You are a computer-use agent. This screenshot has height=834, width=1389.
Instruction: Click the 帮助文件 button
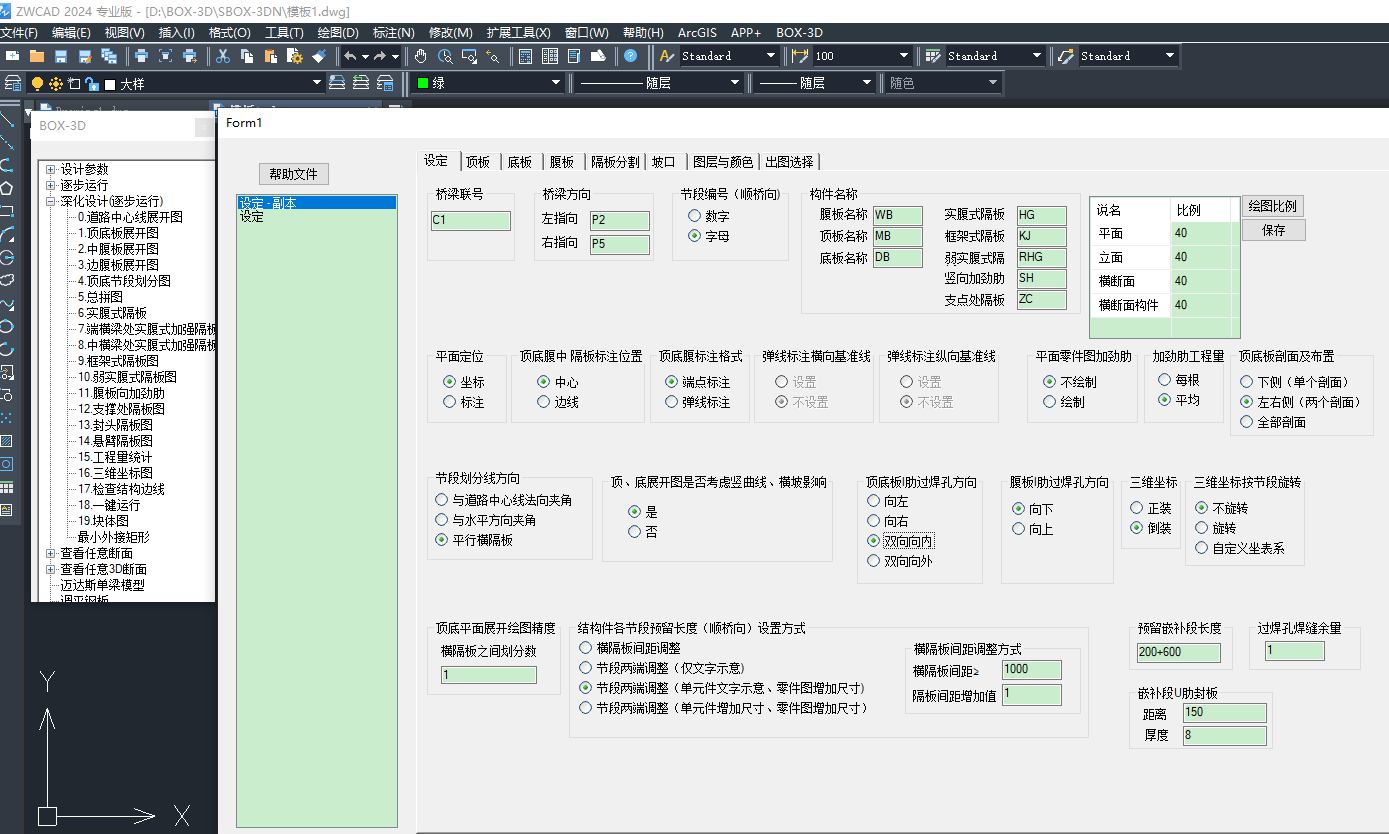tap(293, 174)
